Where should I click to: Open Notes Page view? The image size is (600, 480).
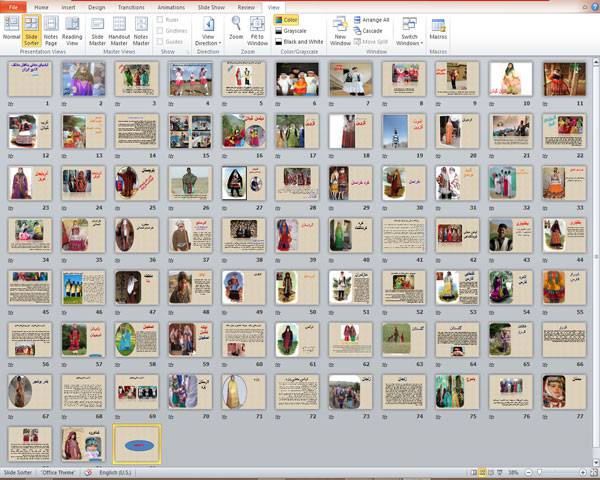coord(51,30)
